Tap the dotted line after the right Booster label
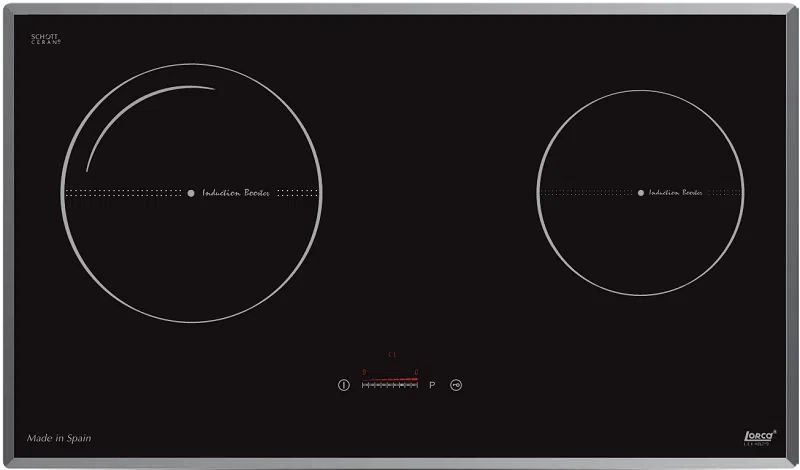 [x=724, y=192]
